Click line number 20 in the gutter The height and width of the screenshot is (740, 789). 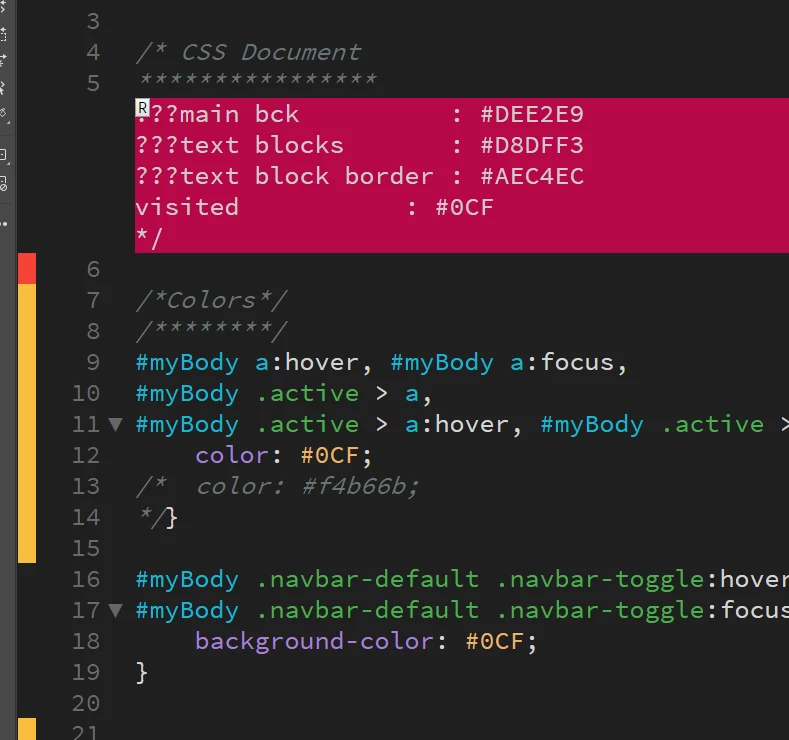click(86, 704)
